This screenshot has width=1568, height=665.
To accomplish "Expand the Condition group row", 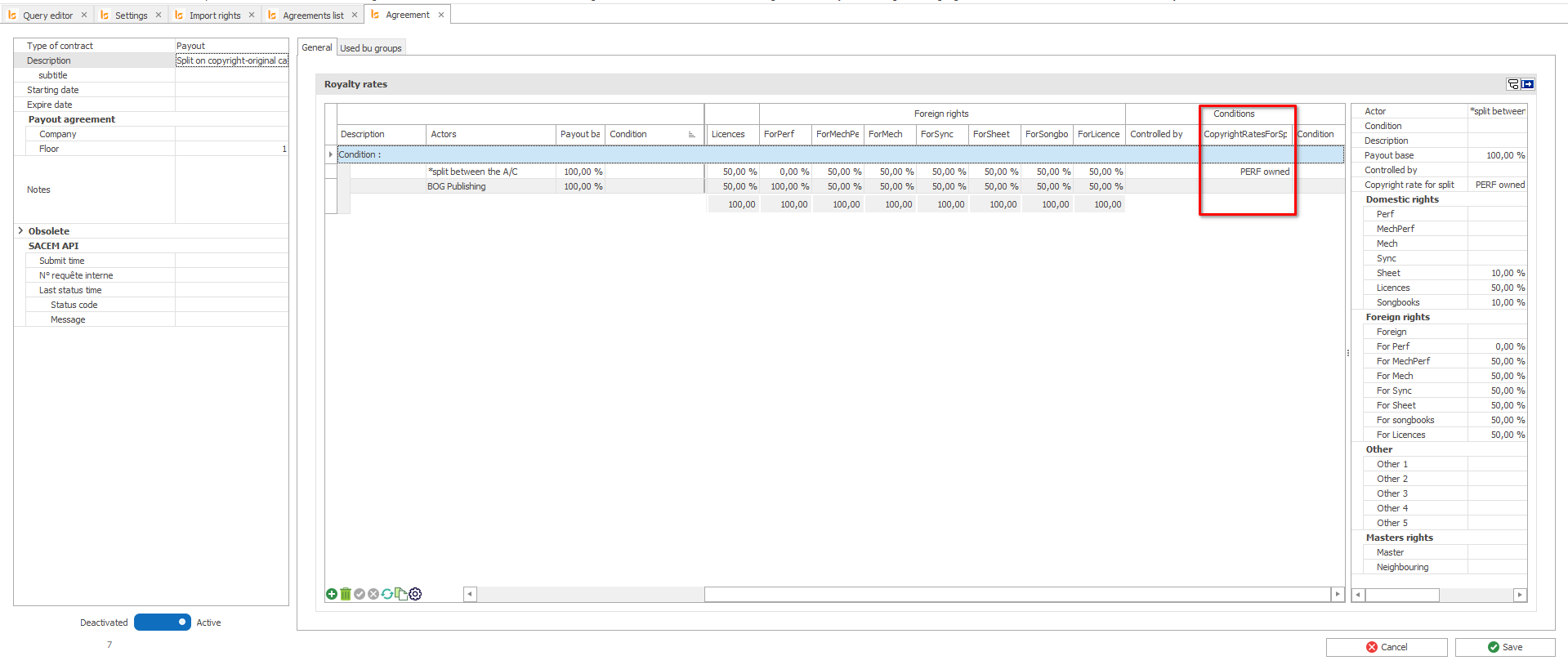I will point(331,154).
